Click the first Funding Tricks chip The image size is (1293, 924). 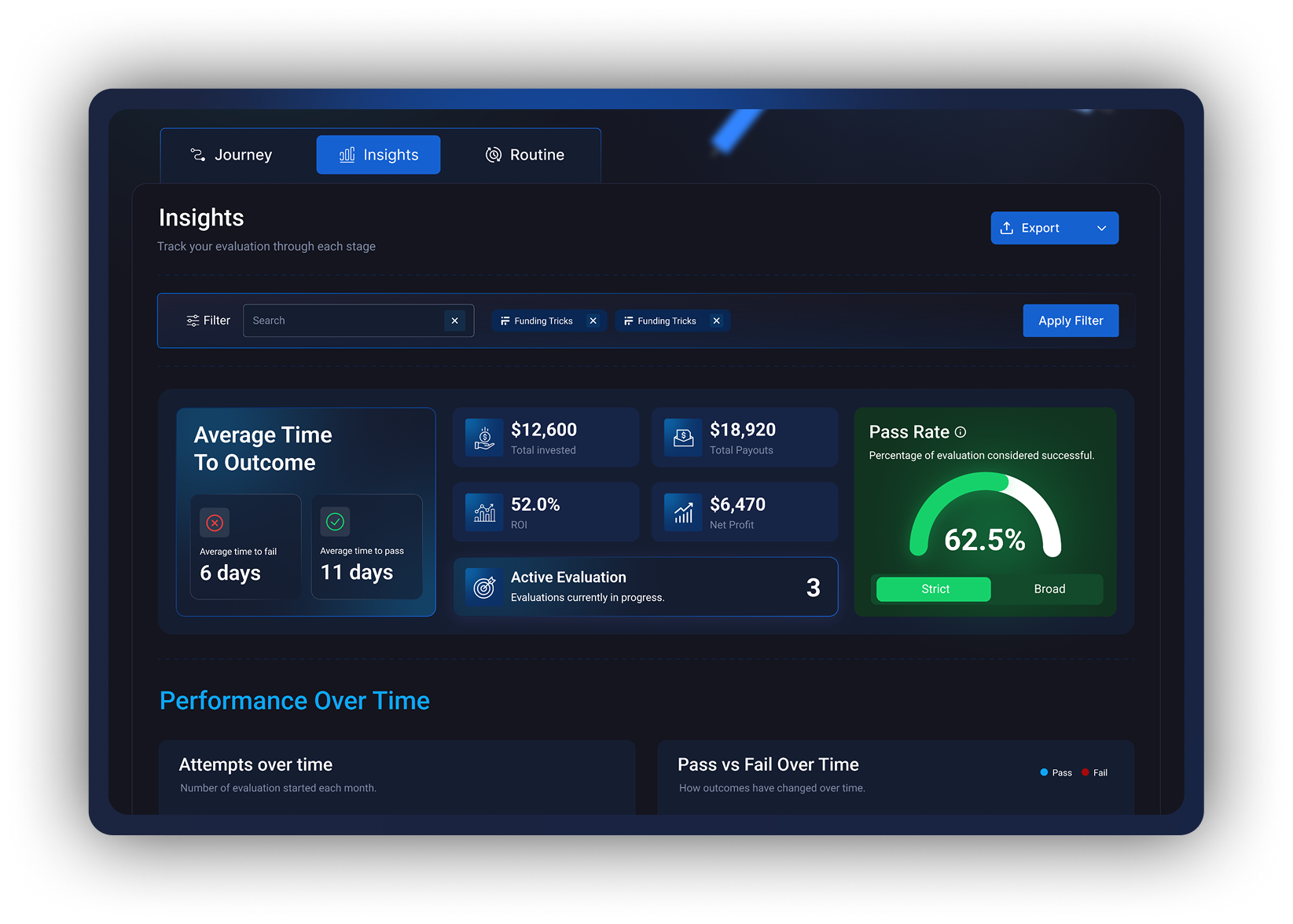point(549,321)
